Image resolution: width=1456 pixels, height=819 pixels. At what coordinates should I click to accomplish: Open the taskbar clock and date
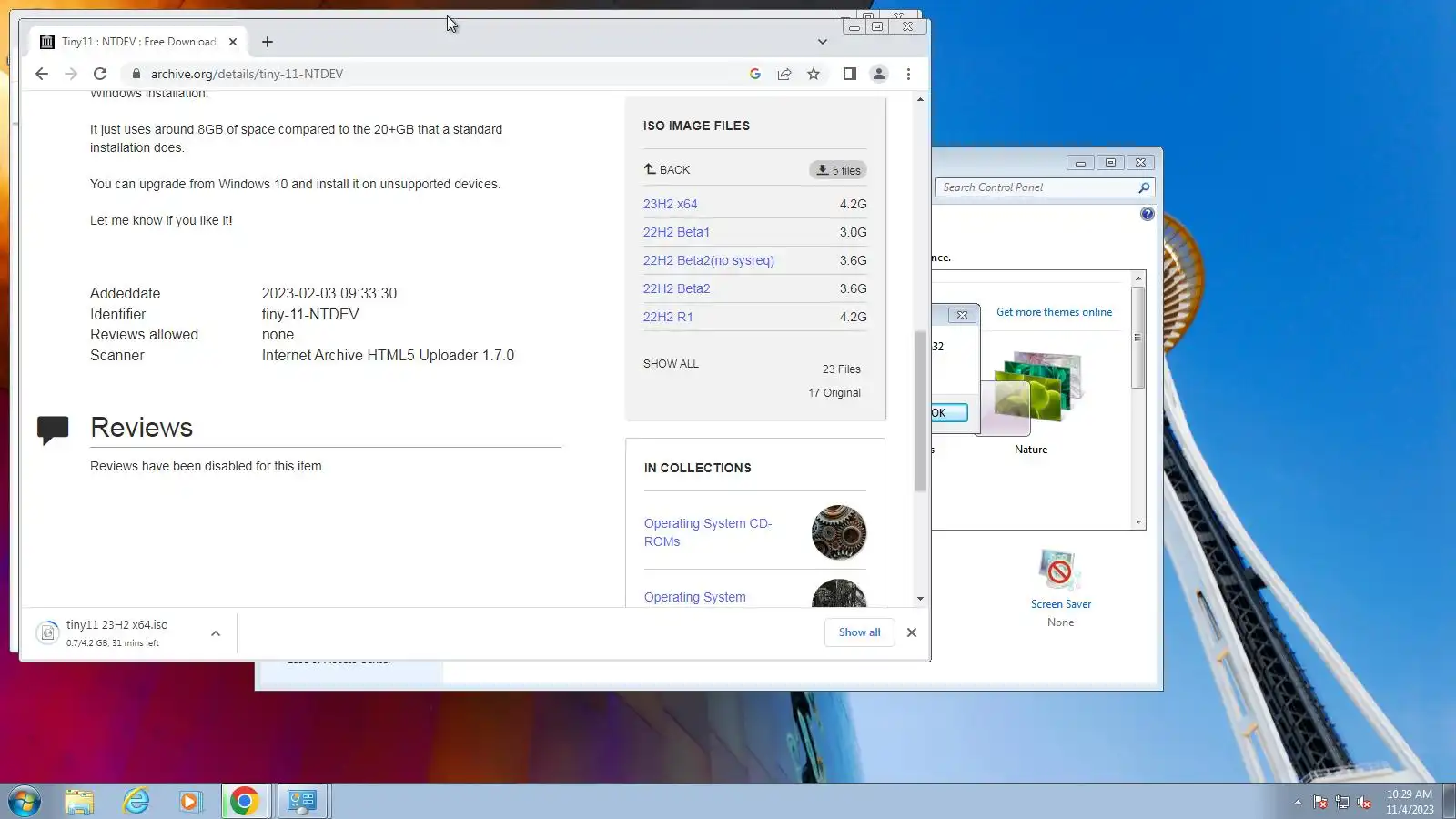click(x=1410, y=802)
